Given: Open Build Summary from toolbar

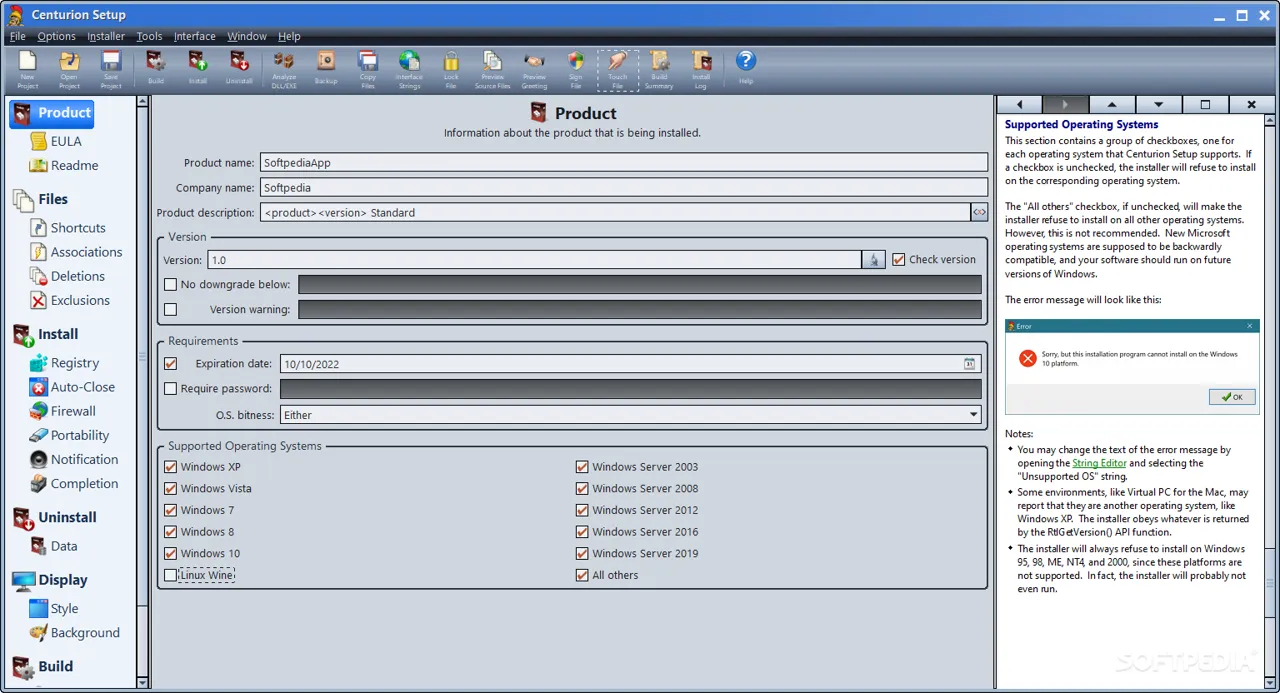Looking at the screenshot, I should pos(659,70).
